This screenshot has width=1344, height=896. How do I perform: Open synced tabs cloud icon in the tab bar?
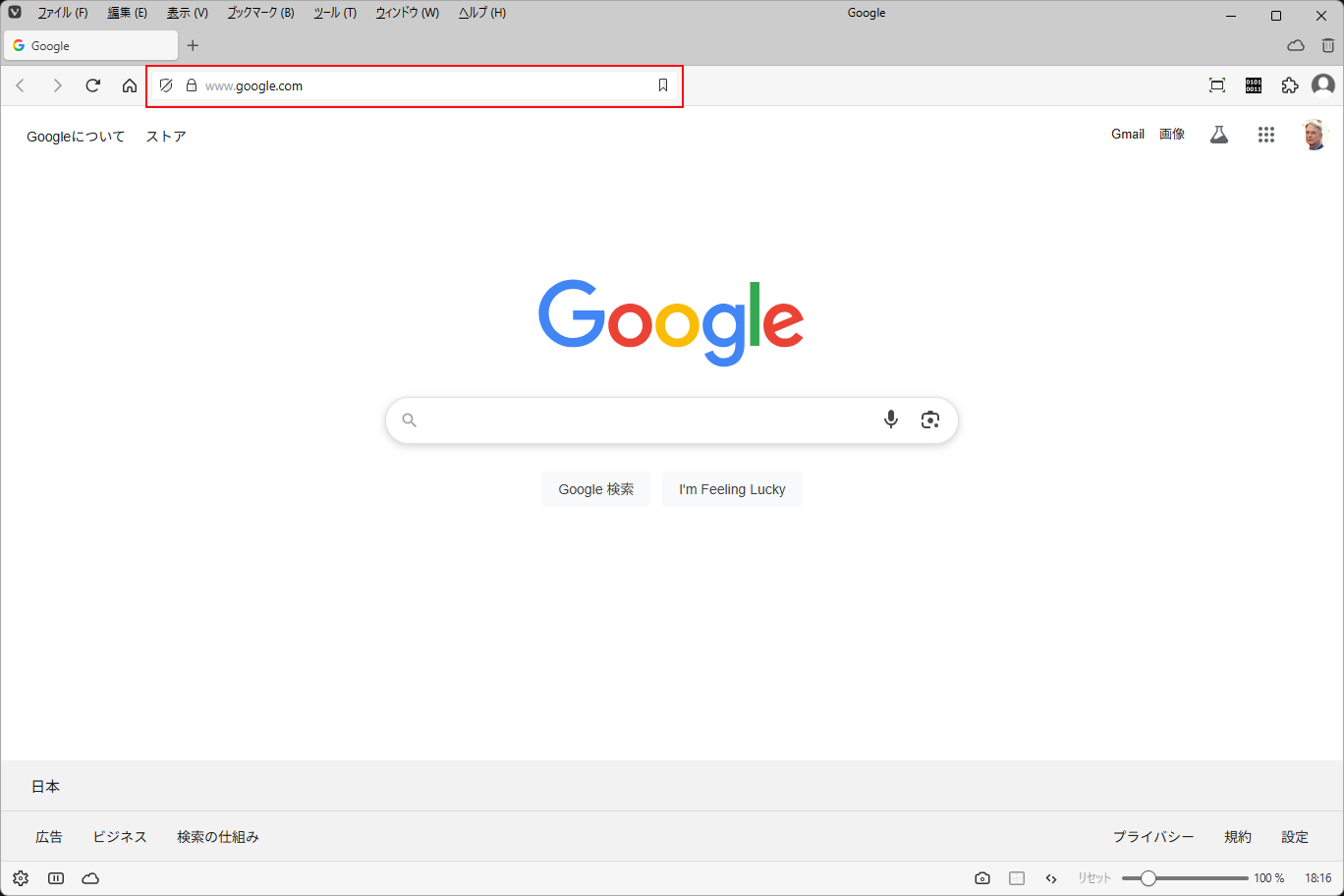point(1296,45)
